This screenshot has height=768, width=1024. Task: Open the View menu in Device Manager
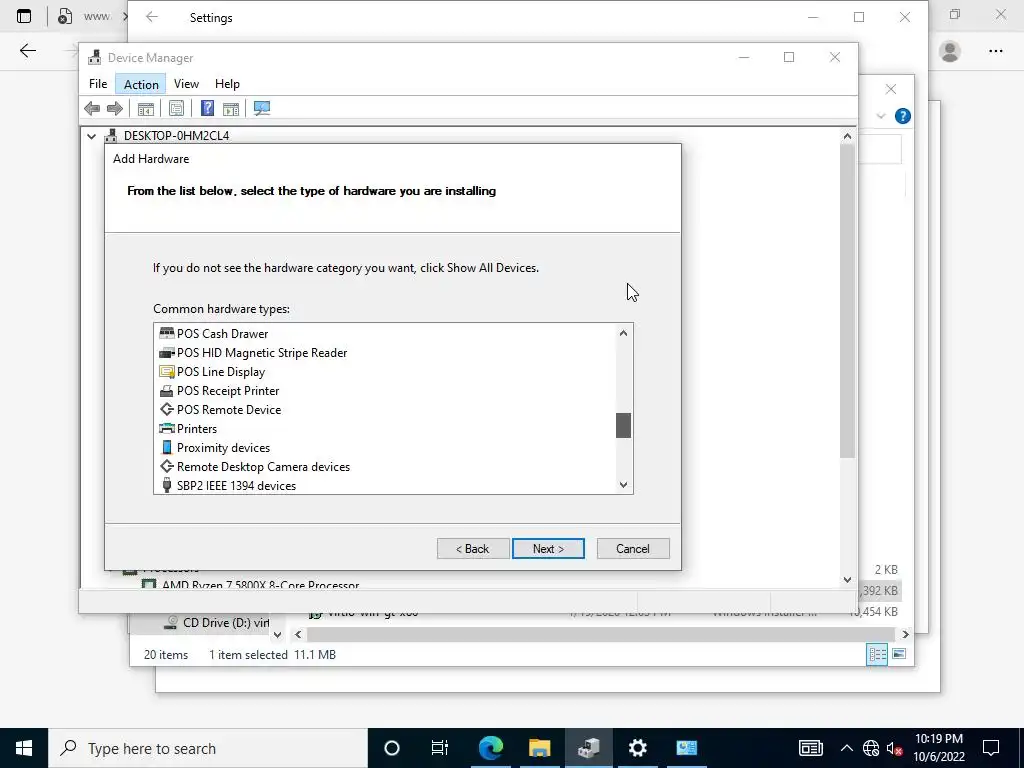pyautogui.click(x=186, y=84)
